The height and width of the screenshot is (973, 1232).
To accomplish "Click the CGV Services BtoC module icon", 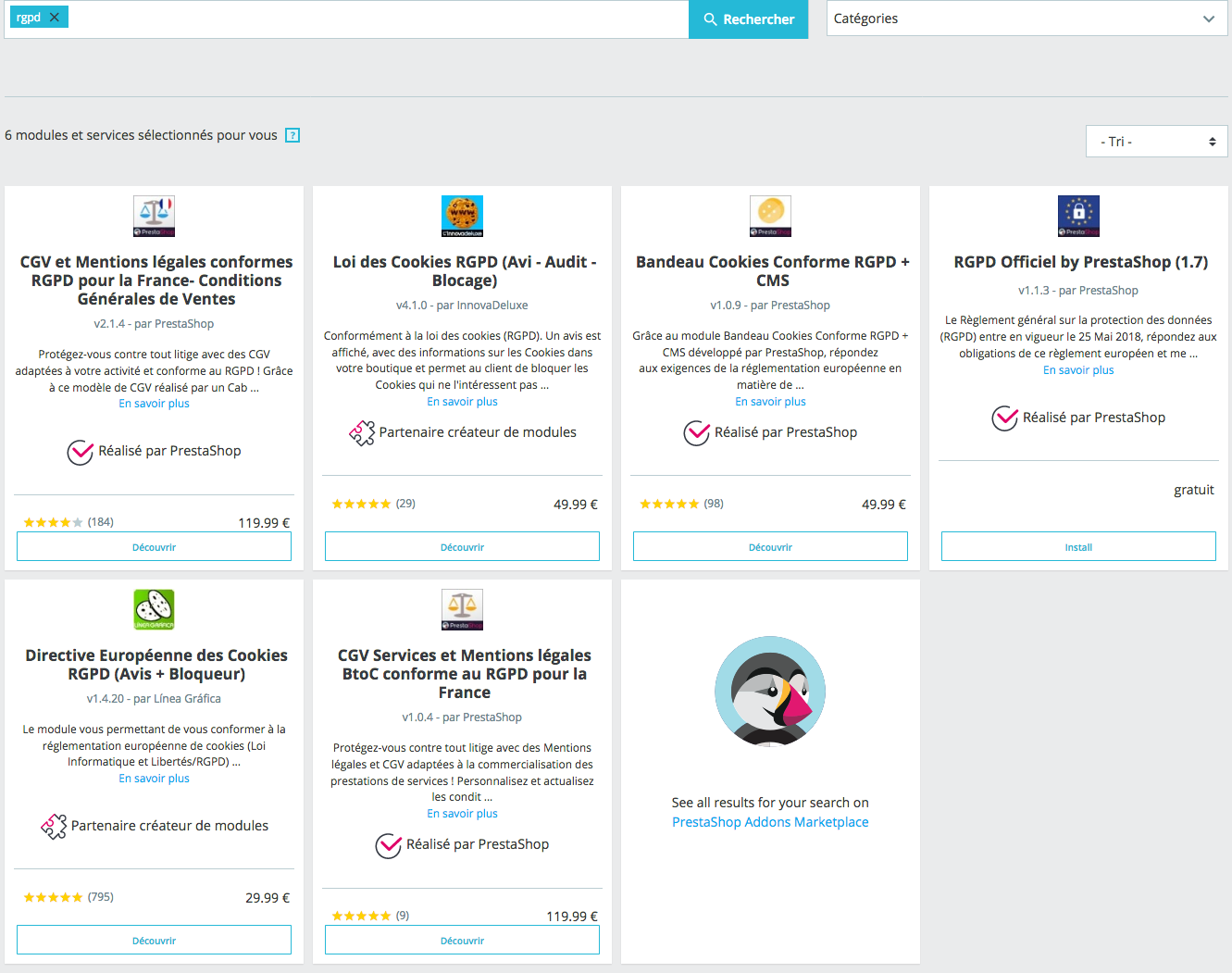I will point(462,610).
